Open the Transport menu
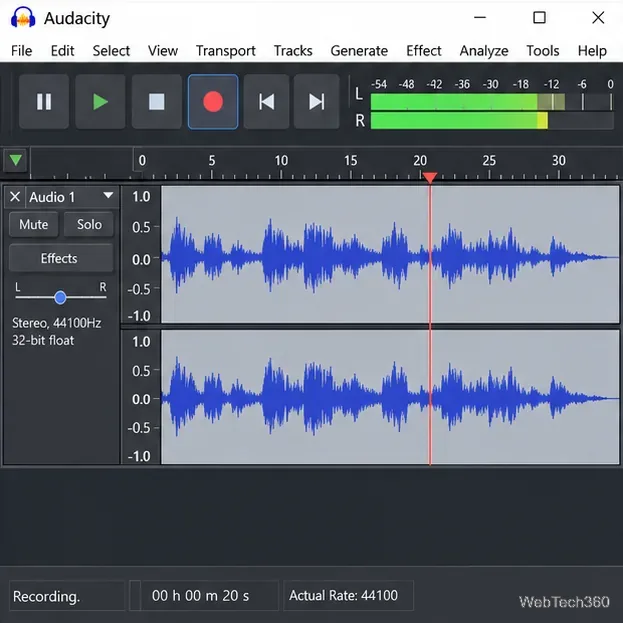 coord(226,51)
